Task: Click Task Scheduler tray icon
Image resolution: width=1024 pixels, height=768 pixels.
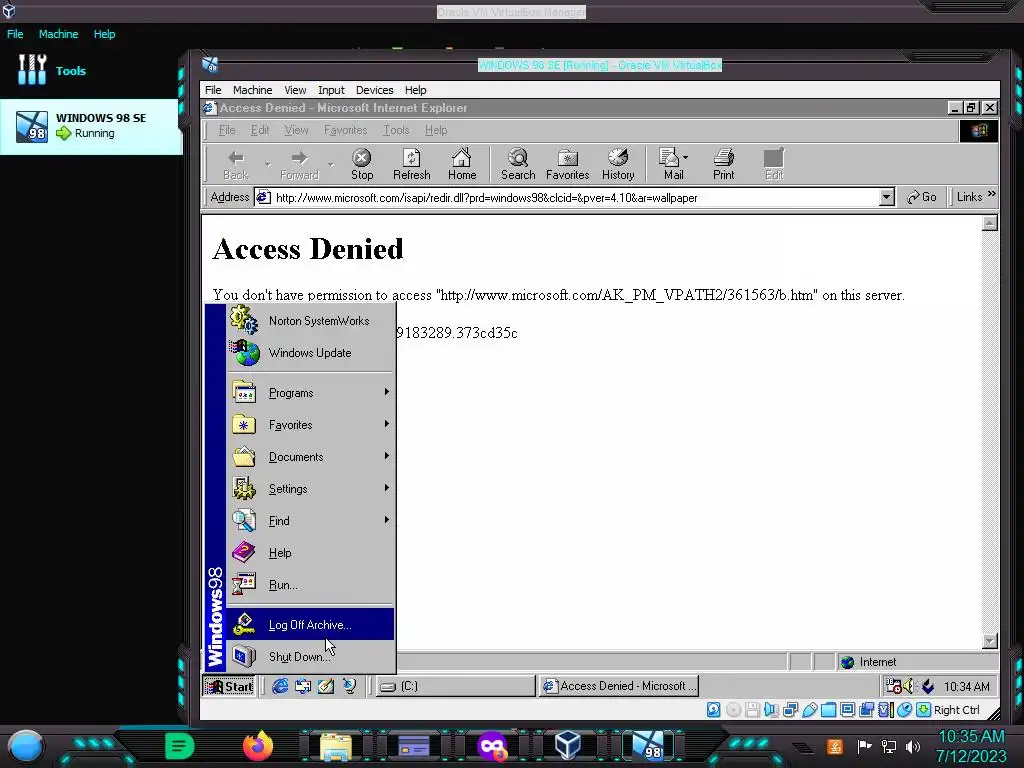Action: [893, 686]
